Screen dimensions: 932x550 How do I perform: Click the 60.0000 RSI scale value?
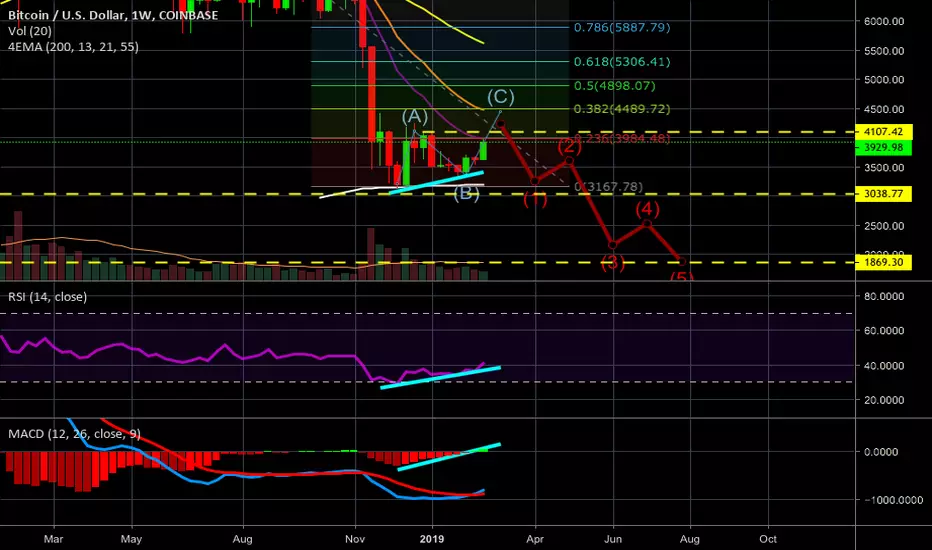pos(884,331)
